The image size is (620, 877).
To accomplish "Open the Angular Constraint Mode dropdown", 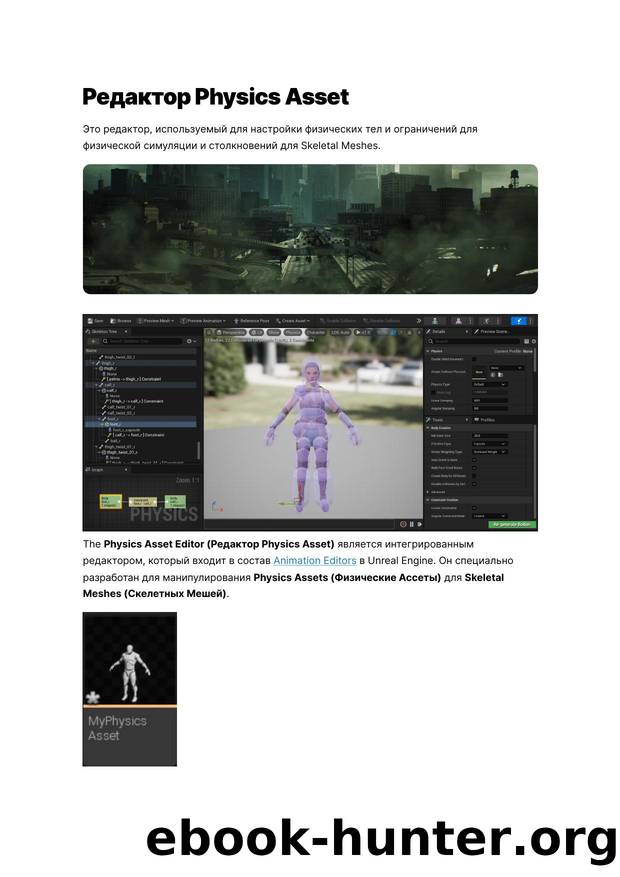I will pyautogui.click(x=490, y=516).
